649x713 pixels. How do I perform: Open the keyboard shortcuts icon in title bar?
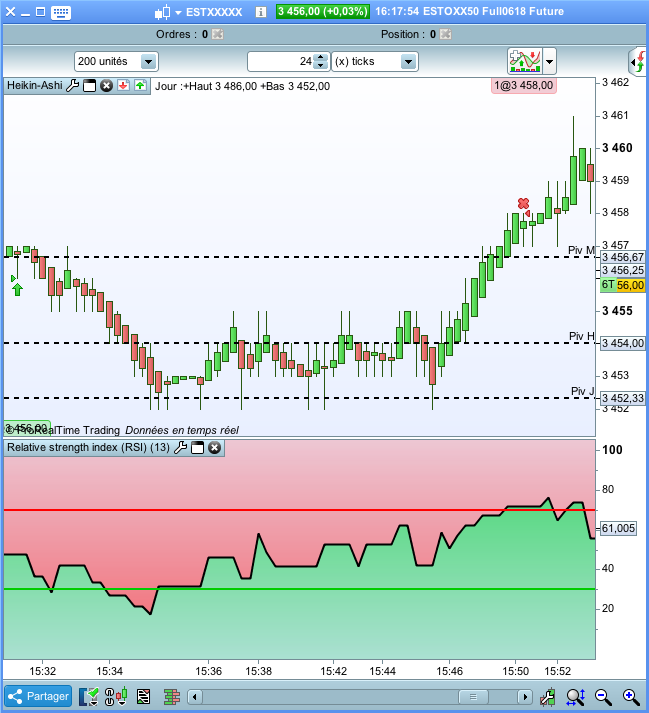click(60, 12)
